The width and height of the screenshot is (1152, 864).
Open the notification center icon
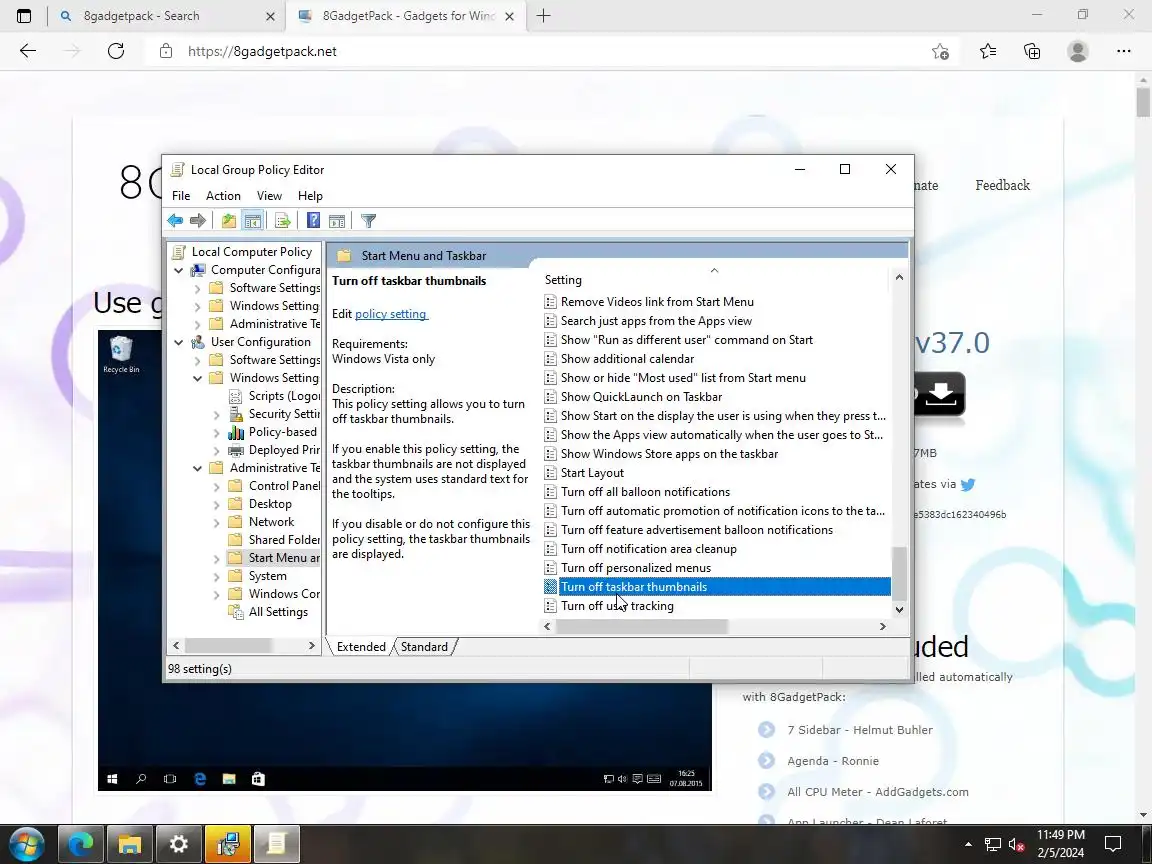1113,844
